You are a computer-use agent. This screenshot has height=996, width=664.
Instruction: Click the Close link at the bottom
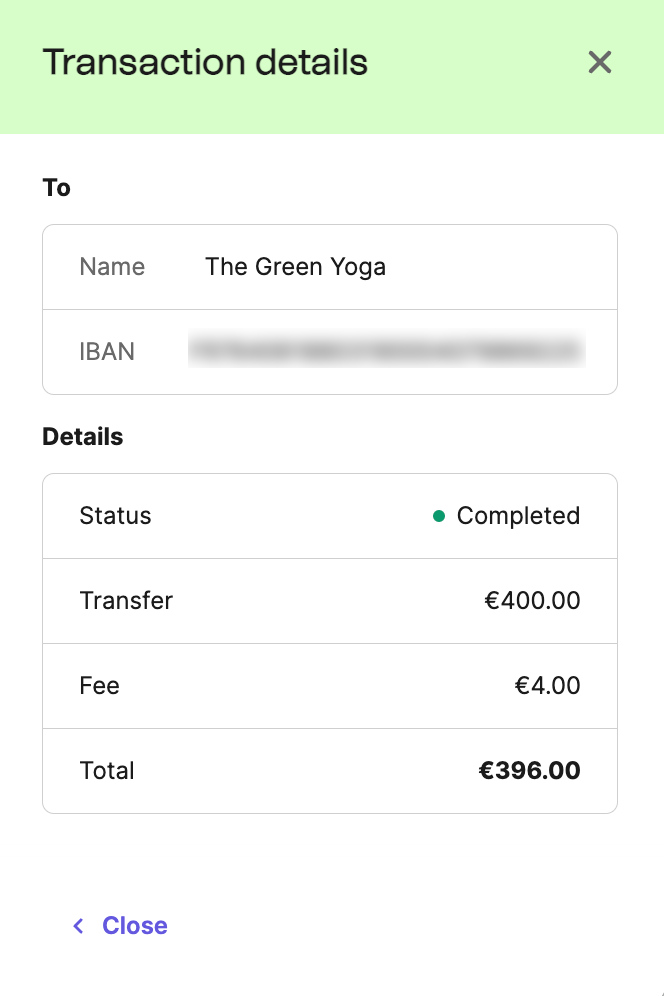tap(134, 926)
